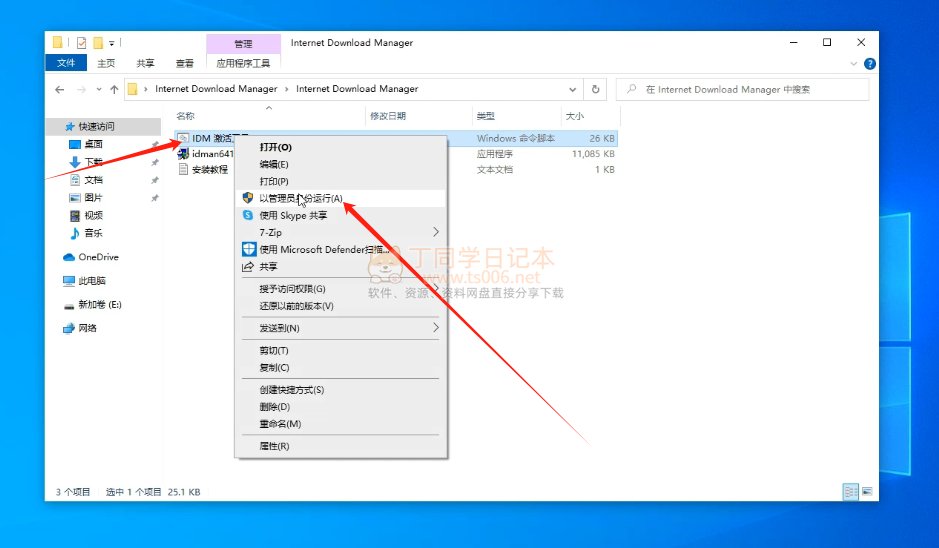Choose 创建快捷方式(S)
Image resolution: width=939 pixels, height=548 pixels.
coord(341,390)
